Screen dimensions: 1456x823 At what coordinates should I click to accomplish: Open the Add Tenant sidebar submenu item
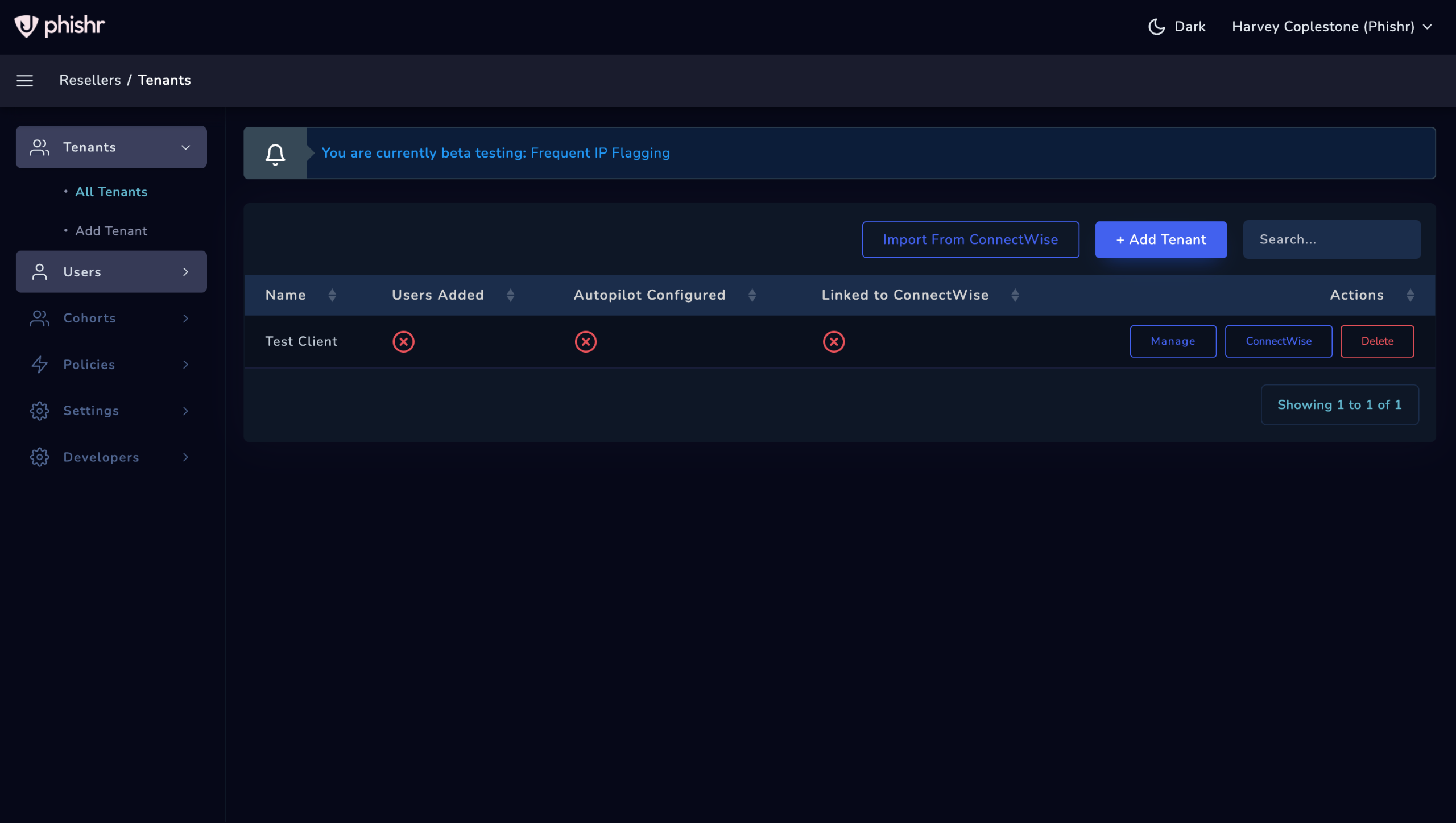[x=111, y=231]
